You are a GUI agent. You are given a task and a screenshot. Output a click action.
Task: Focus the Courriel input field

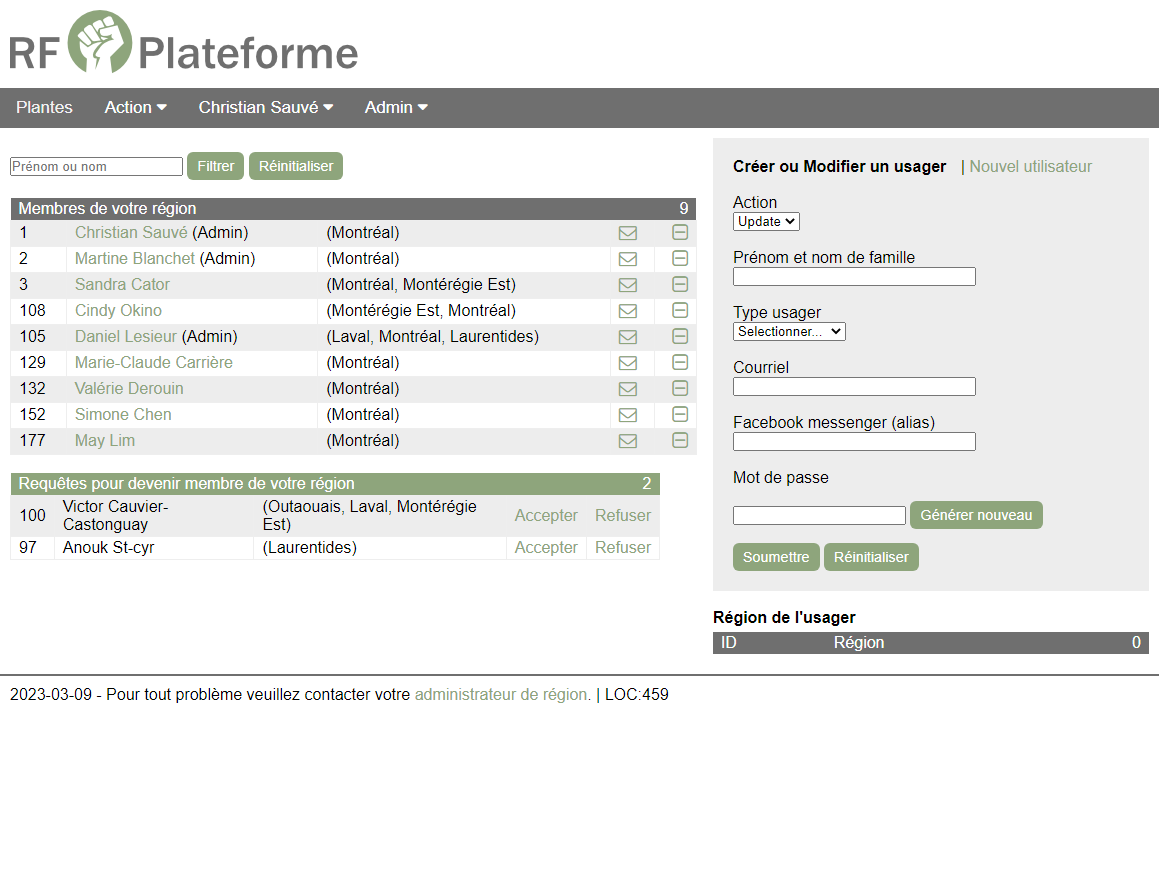point(854,386)
